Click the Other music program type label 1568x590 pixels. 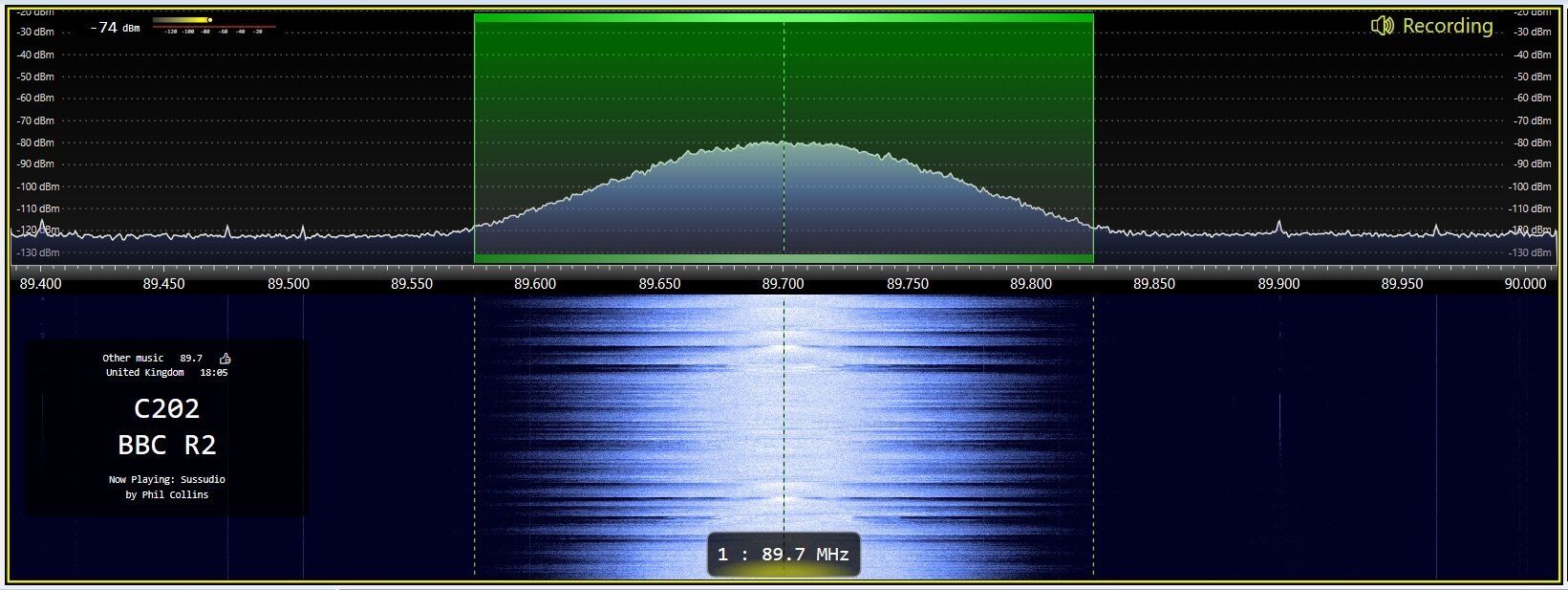(133, 358)
